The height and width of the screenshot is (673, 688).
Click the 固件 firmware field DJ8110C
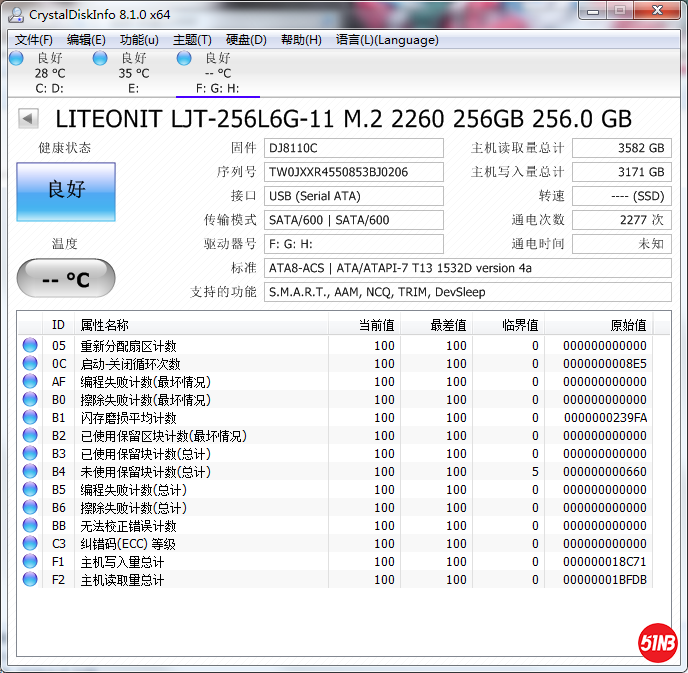tap(353, 148)
